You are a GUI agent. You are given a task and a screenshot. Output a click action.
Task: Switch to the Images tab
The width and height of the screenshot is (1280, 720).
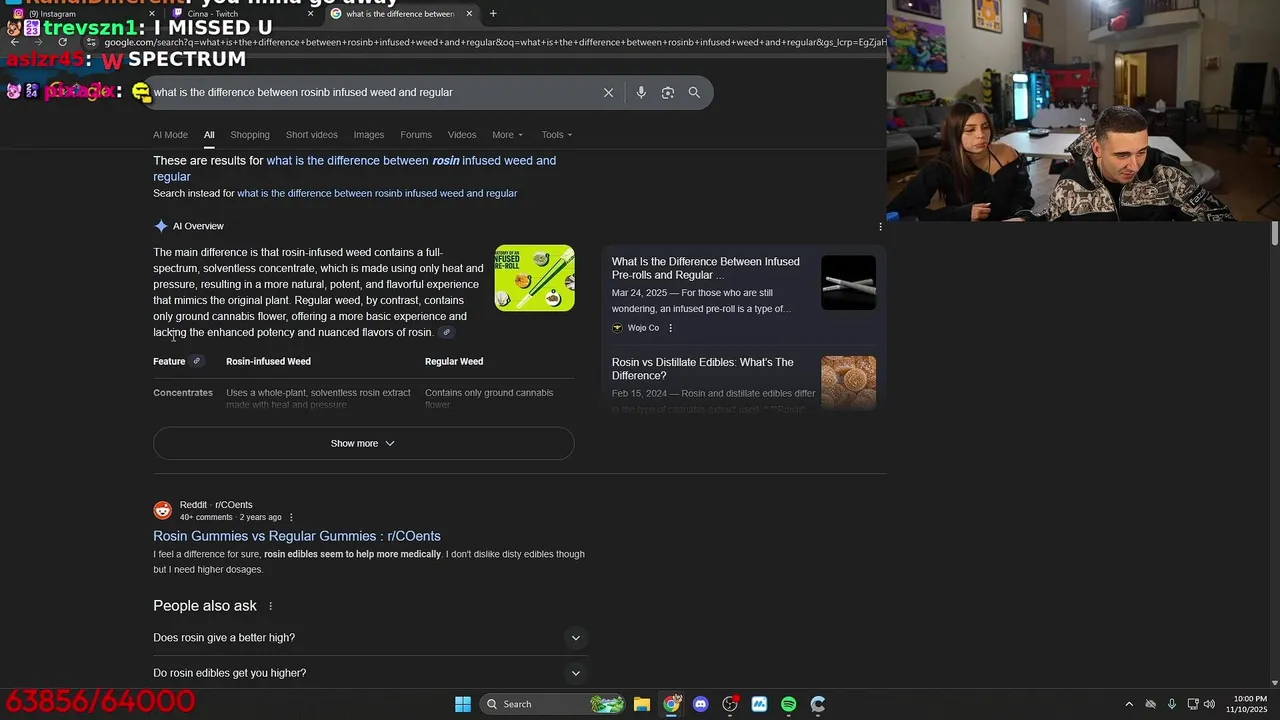(x=368, y=135)
